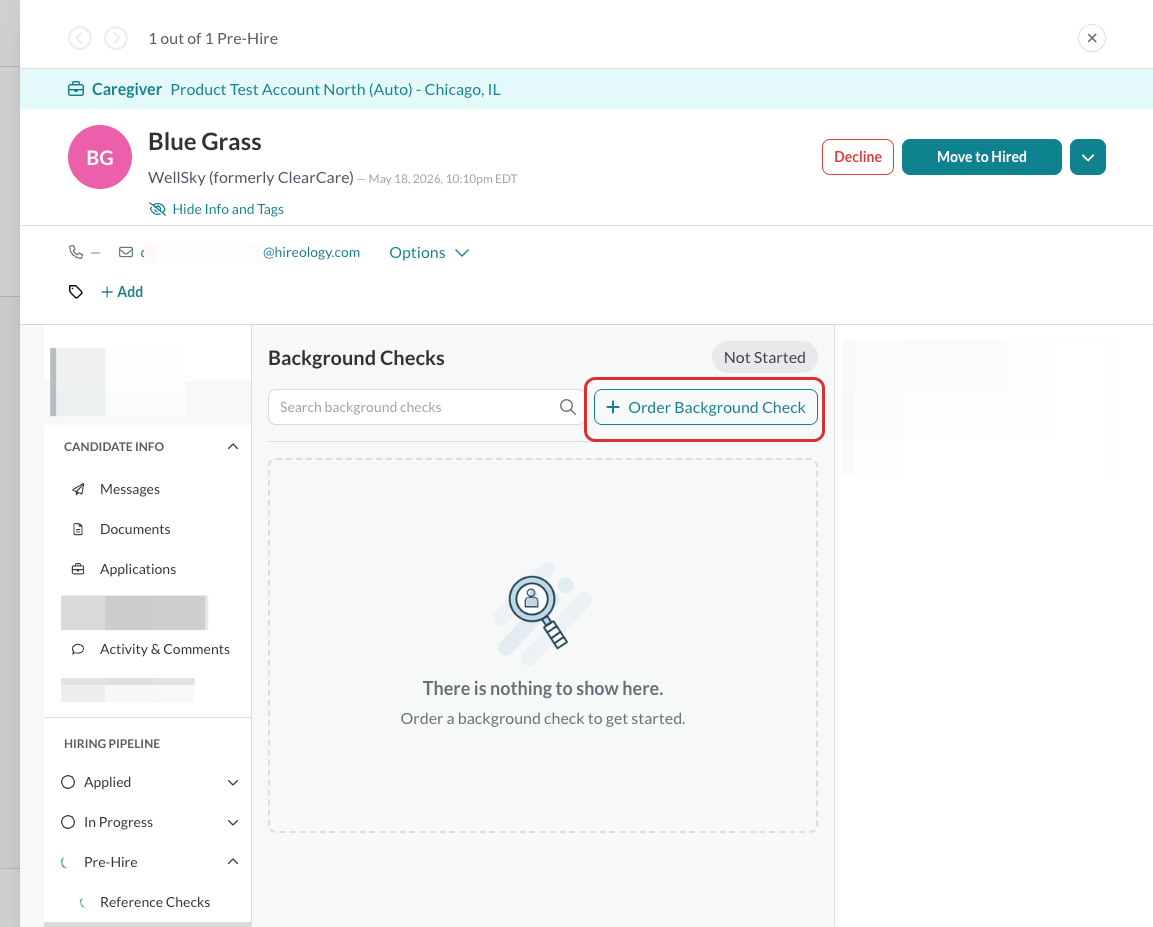This screenshot has width=1153, height=927.
Task: Click the Documents file icon
Action: point(78,529)
